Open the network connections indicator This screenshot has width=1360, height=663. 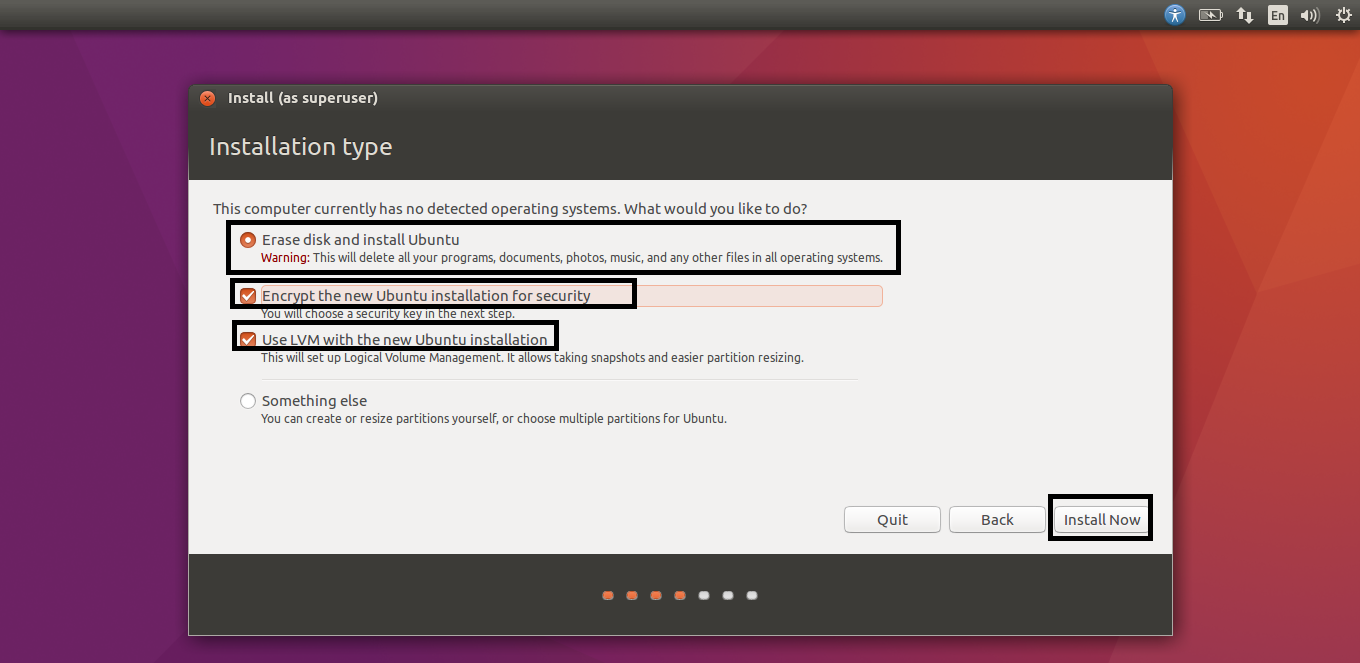(1245, 15)
